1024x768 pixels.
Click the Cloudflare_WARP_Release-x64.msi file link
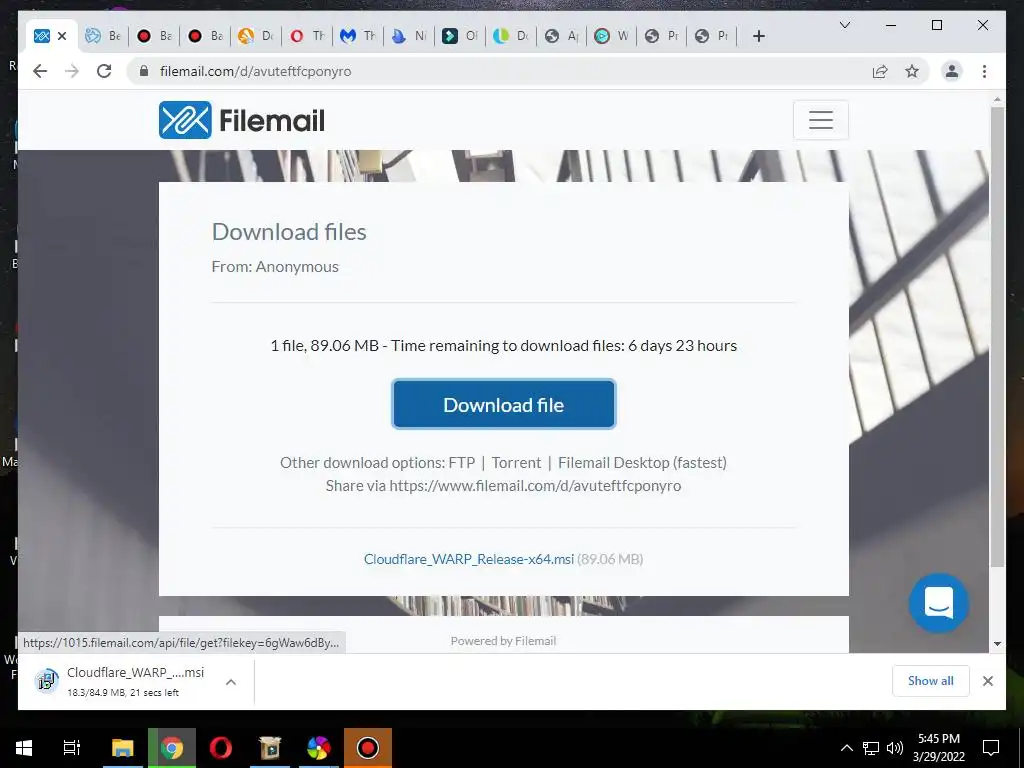click(469, 559)
